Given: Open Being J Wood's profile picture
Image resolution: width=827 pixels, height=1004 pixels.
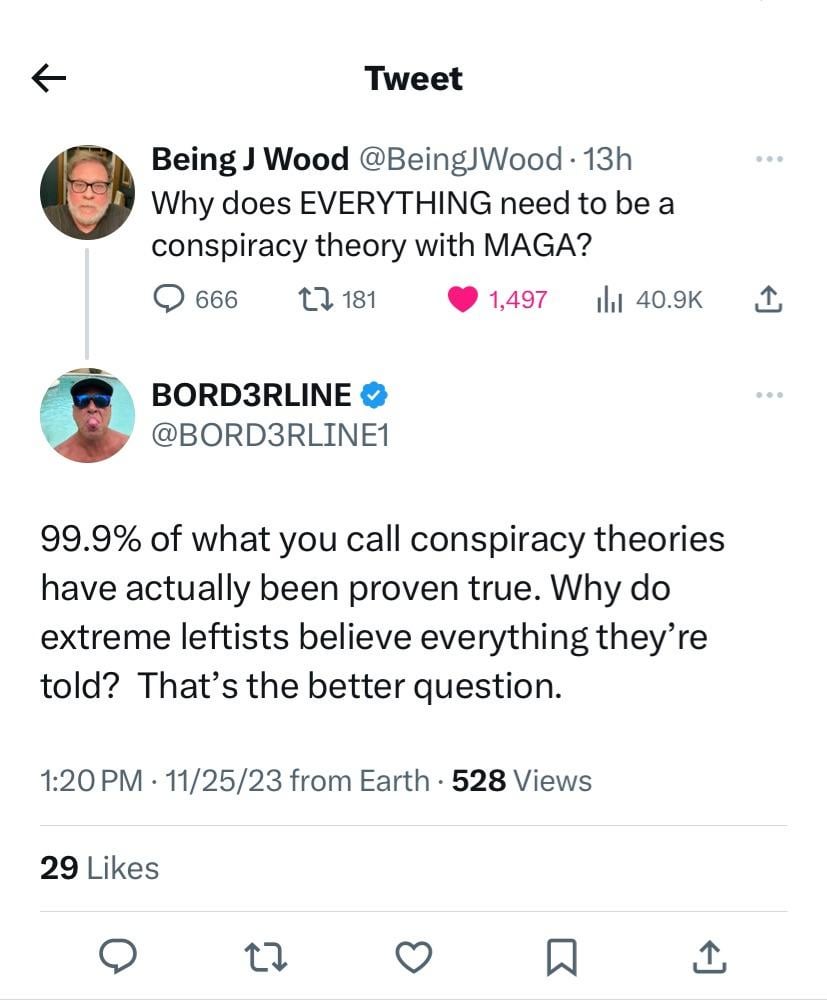Looking at the screenshot, I should [87, 192].
